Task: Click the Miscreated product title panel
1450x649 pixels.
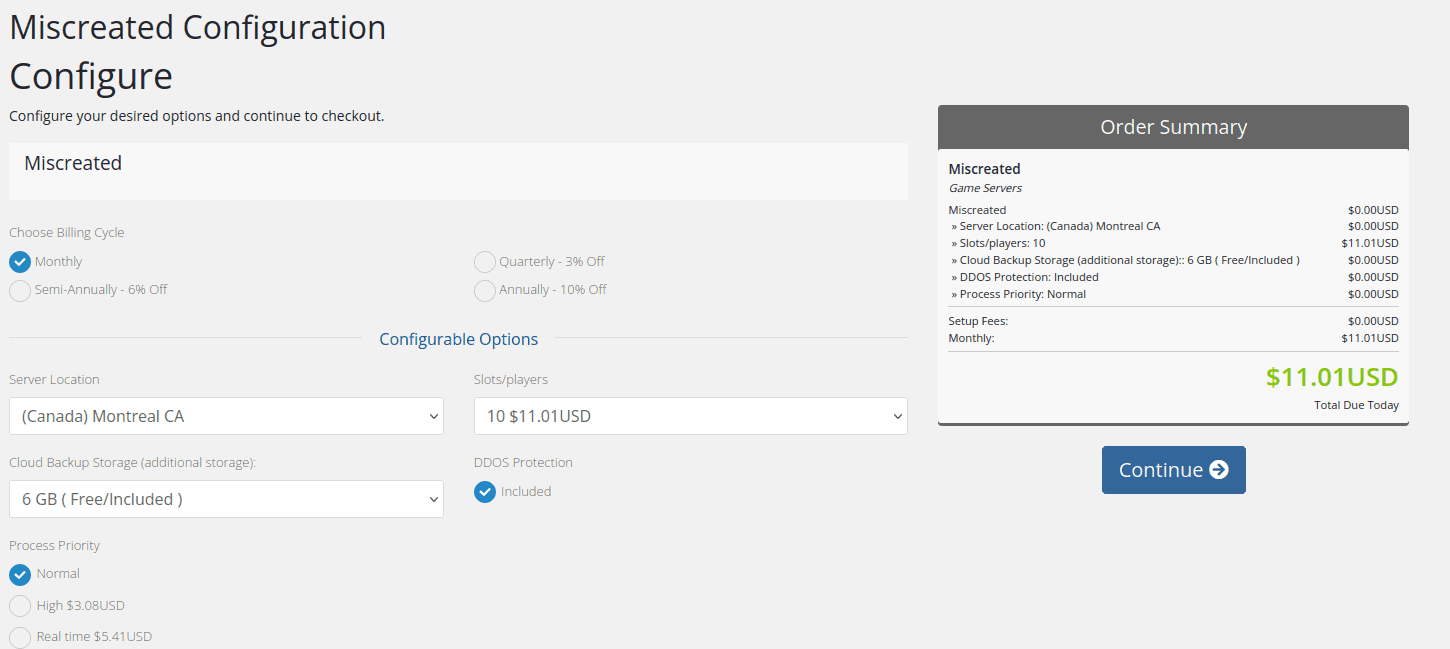Action: point(458,170)
